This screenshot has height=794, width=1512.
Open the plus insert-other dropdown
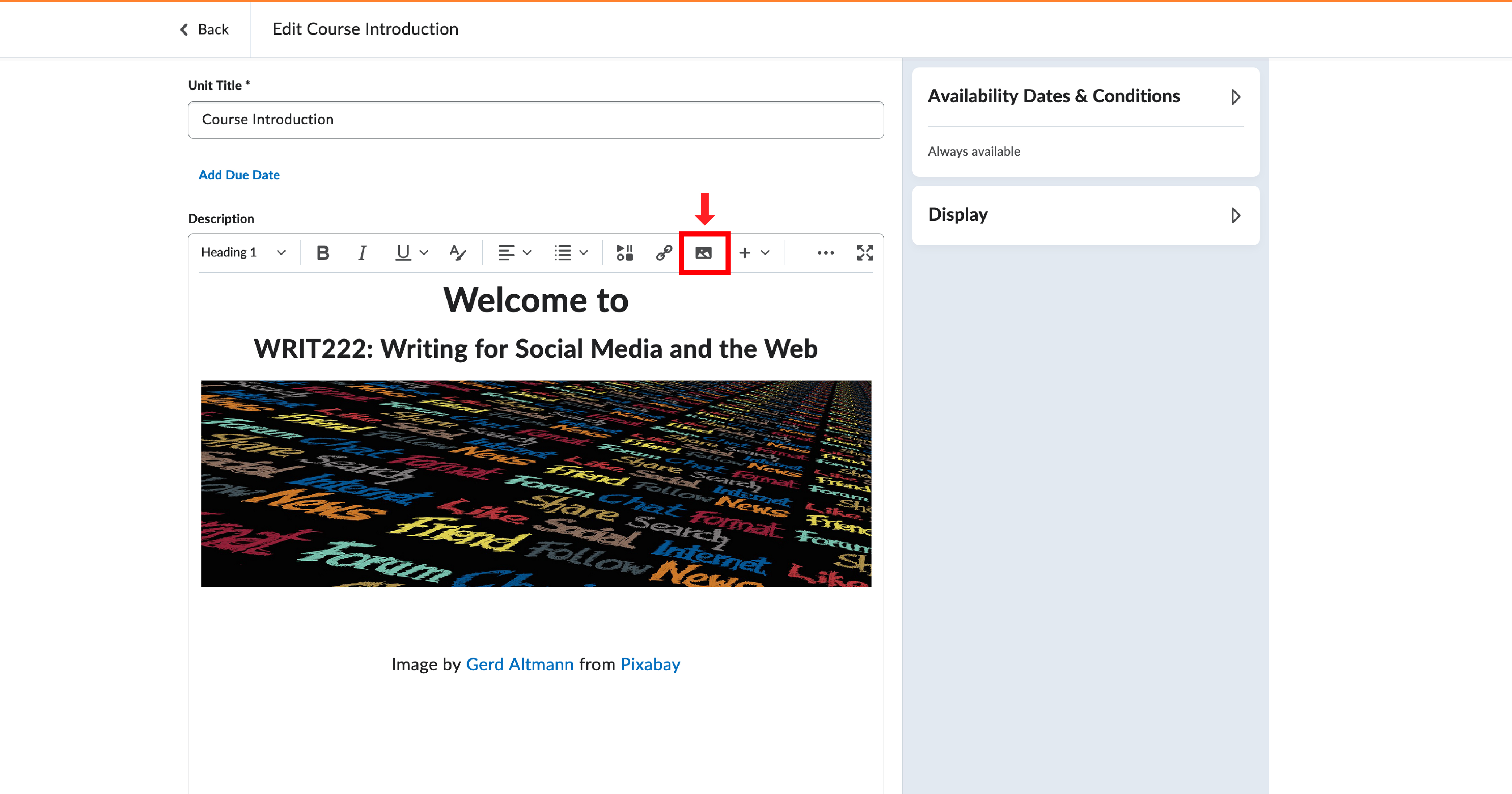tap(754, 253)
